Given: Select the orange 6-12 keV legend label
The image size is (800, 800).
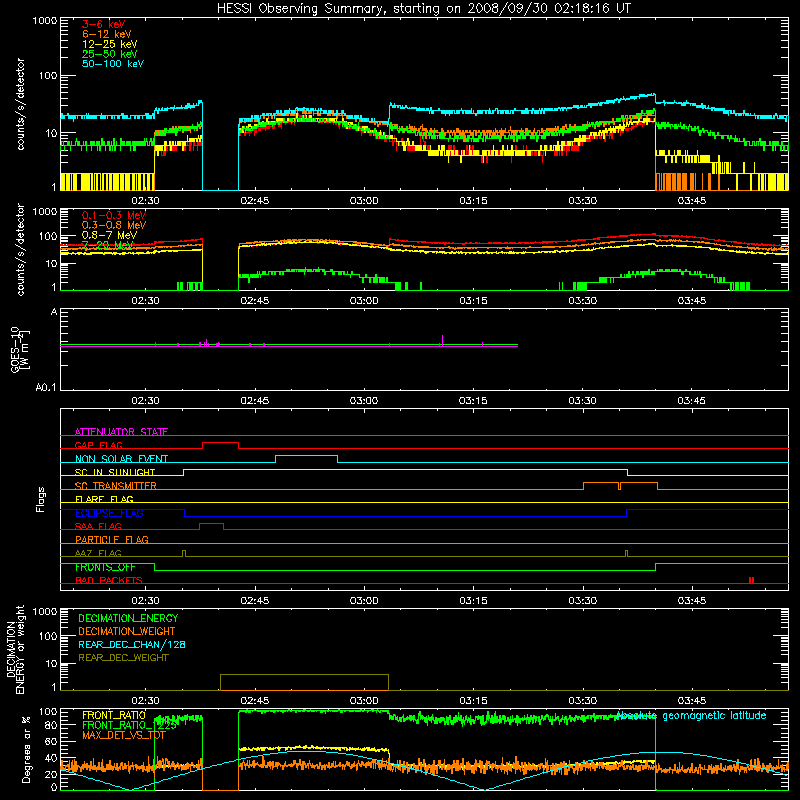Looking at the screenshot, I should click(x=107, y=34).
